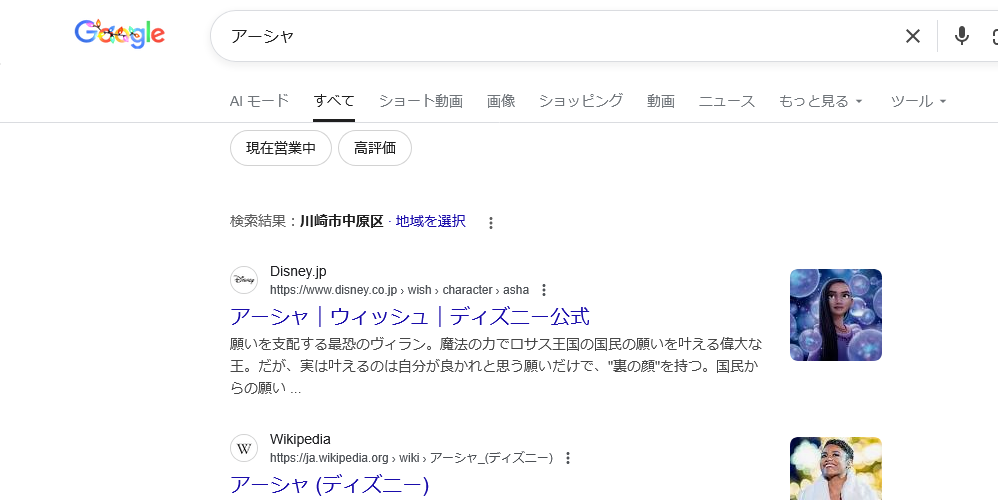Open the ツール dropdown menu
The height and width of the screenshot is (500, 998).
[x=918, y=101]
